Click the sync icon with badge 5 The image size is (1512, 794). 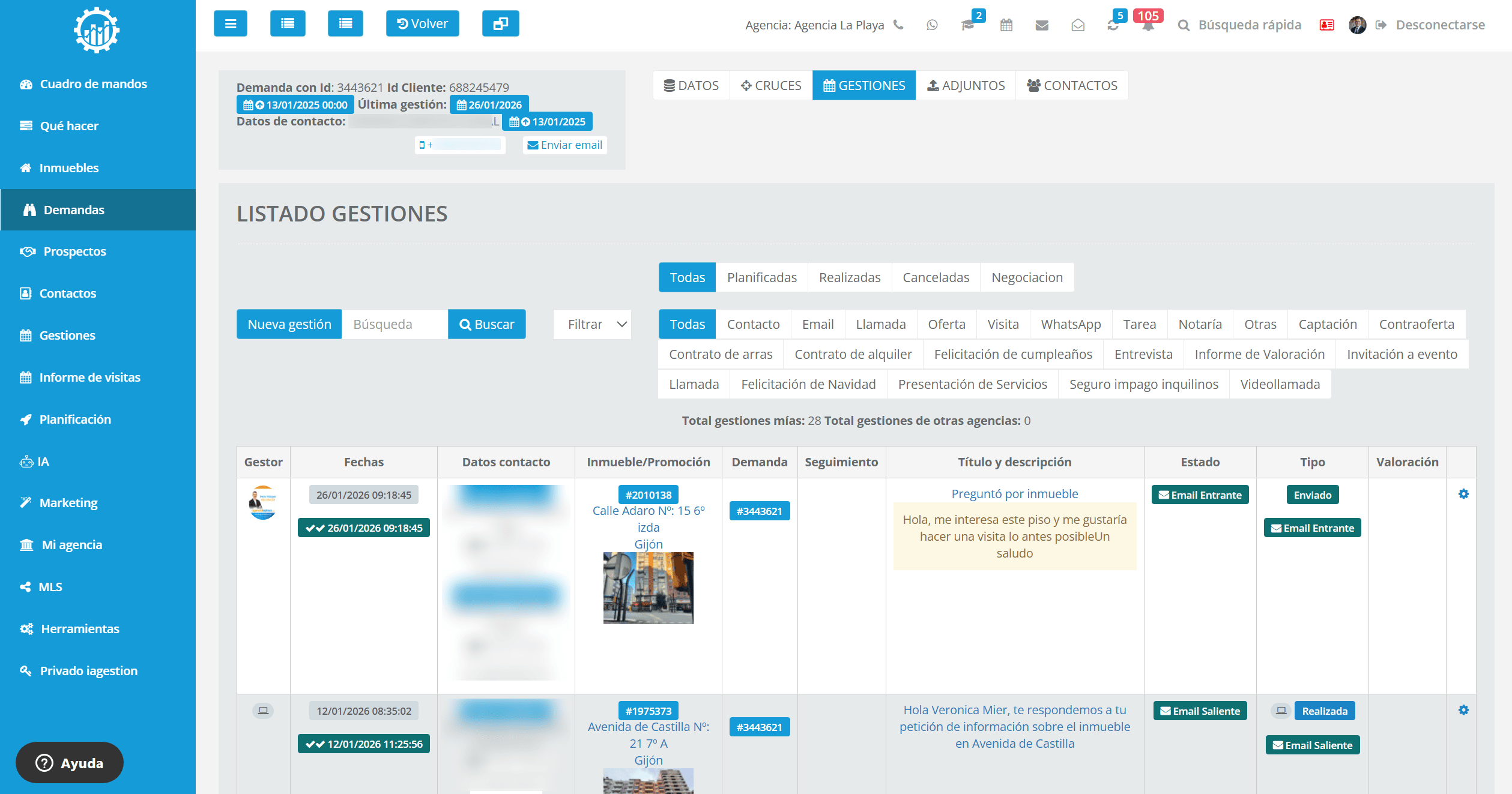(x=1113, y=25)
